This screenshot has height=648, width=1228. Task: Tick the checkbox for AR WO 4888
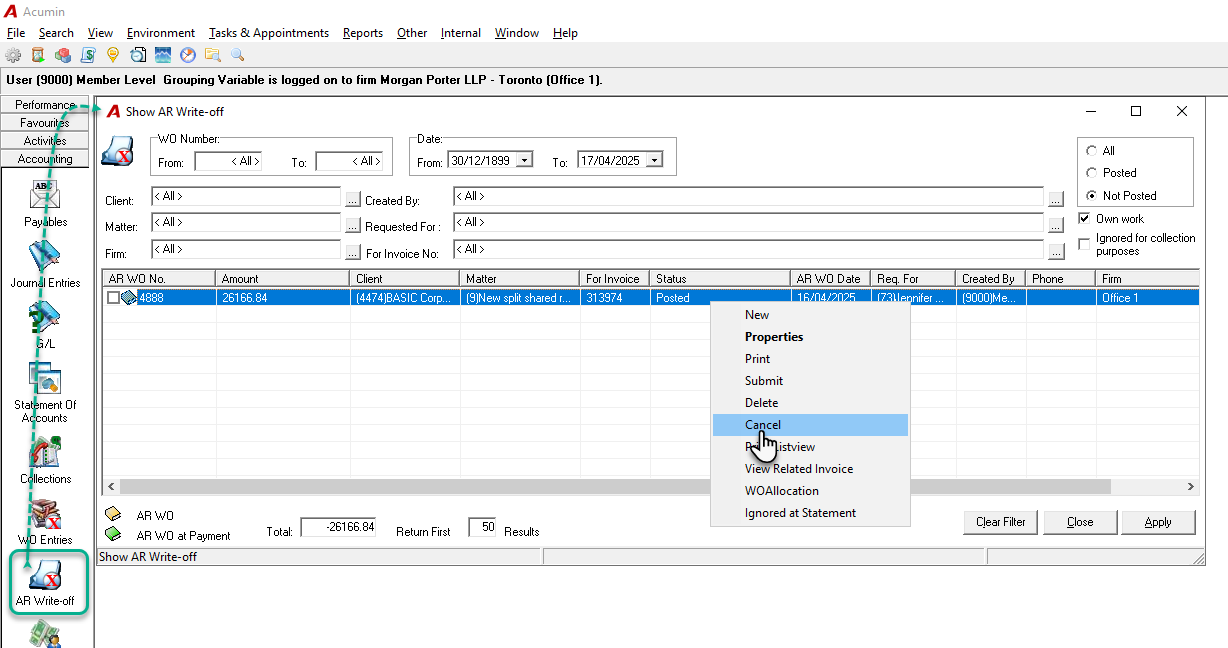(113, 298)
